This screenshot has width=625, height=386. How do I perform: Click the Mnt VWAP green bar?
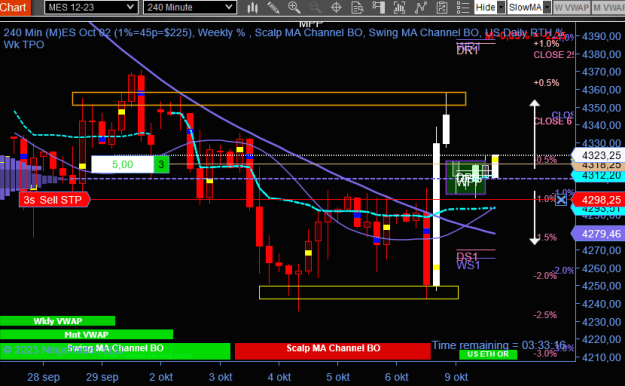pos(86,334)
